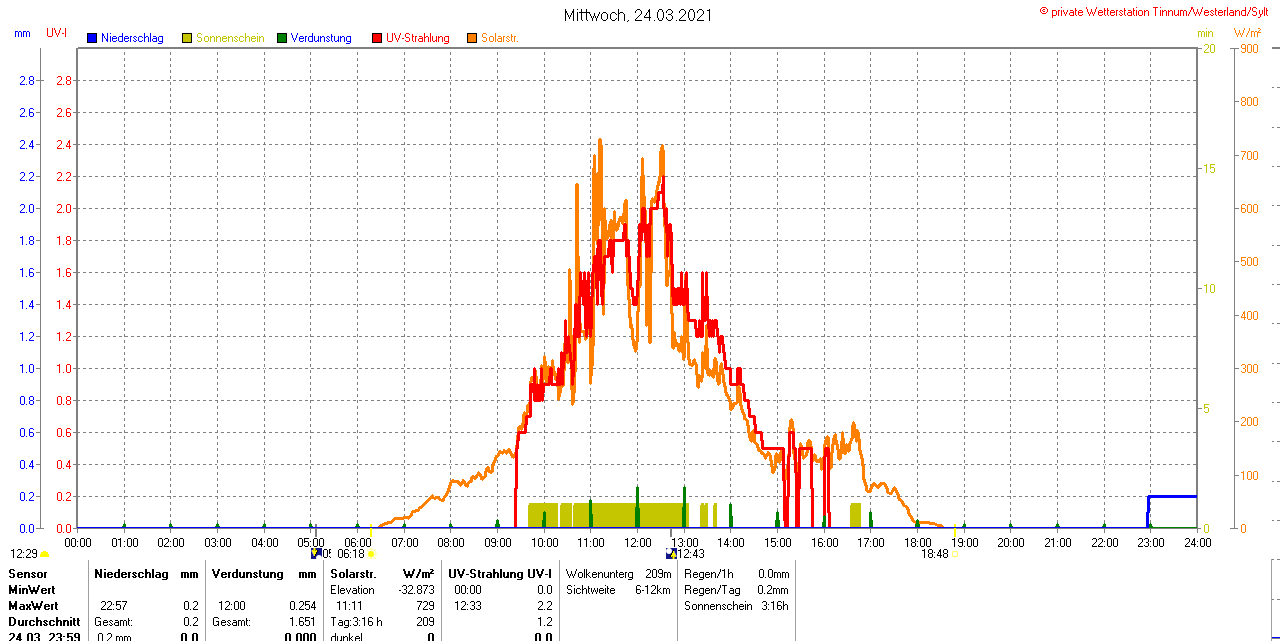
Task: Click the private Wetterstation Tinnum copyright text
Action: (1158, 11)
